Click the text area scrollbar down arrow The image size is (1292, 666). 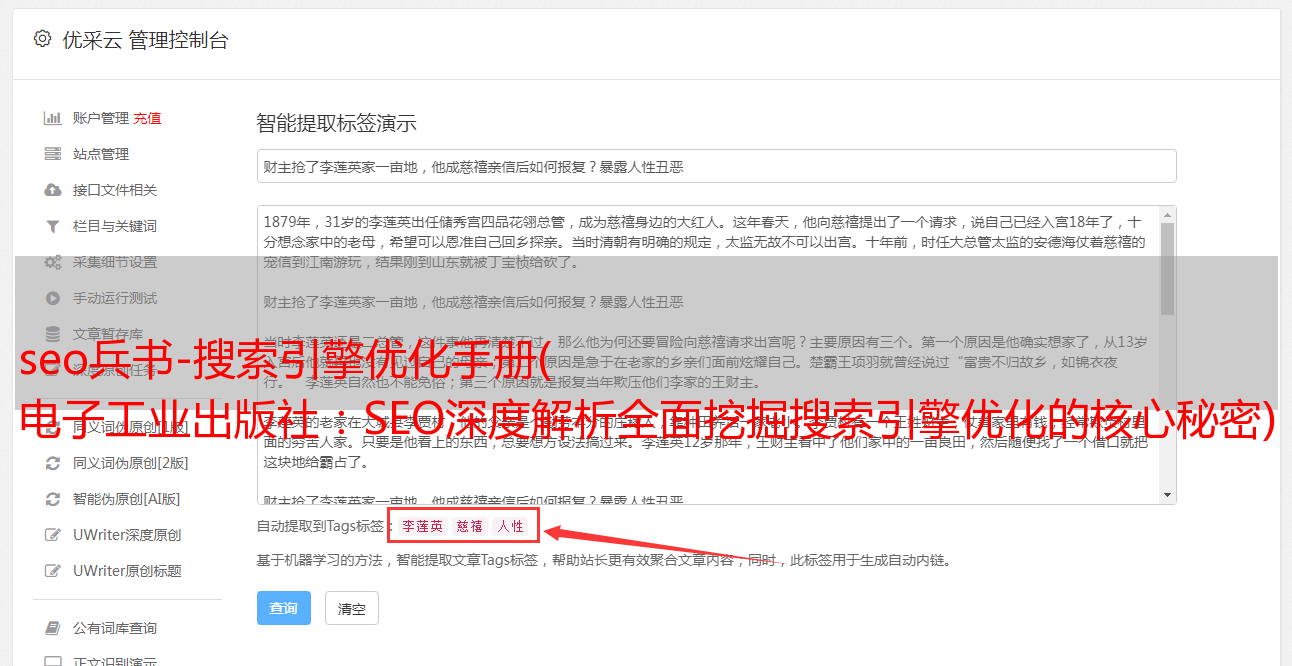coord(1167,495)
